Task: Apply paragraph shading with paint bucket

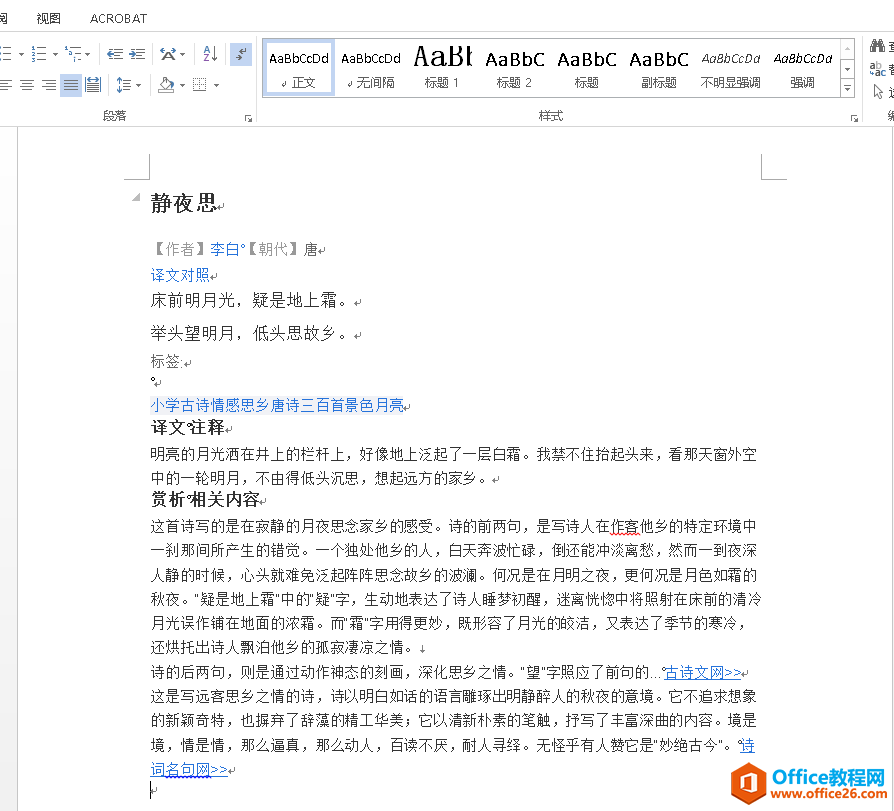Action: 166,86
